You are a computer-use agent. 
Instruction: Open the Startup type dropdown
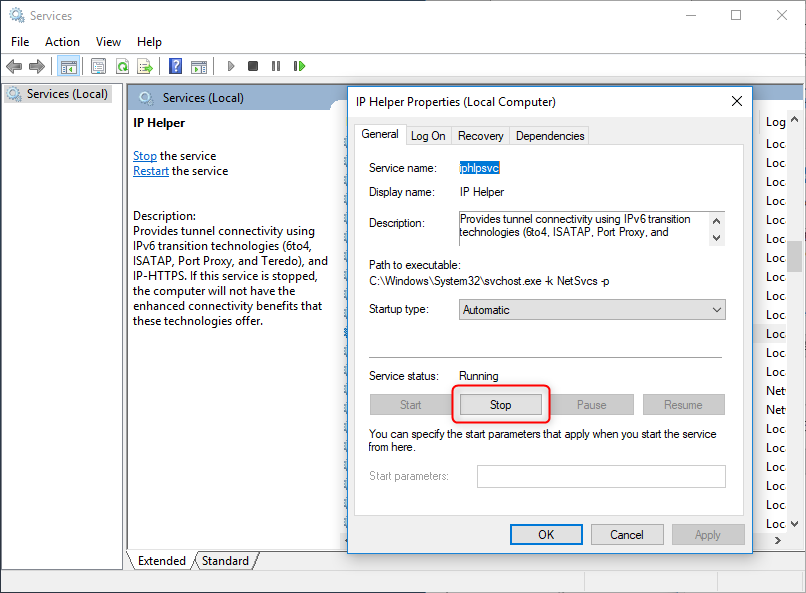(x=592, y=310)
